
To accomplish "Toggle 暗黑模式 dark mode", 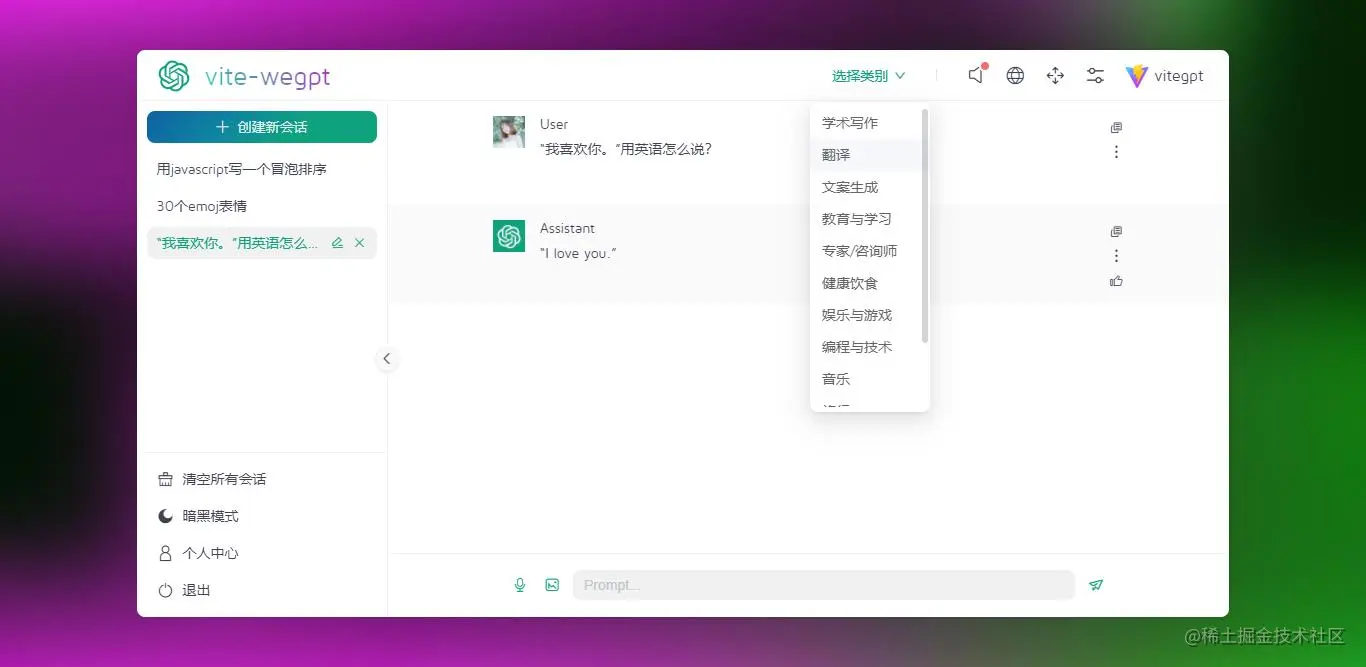I will pyautogui.click(x=199, y=516).
